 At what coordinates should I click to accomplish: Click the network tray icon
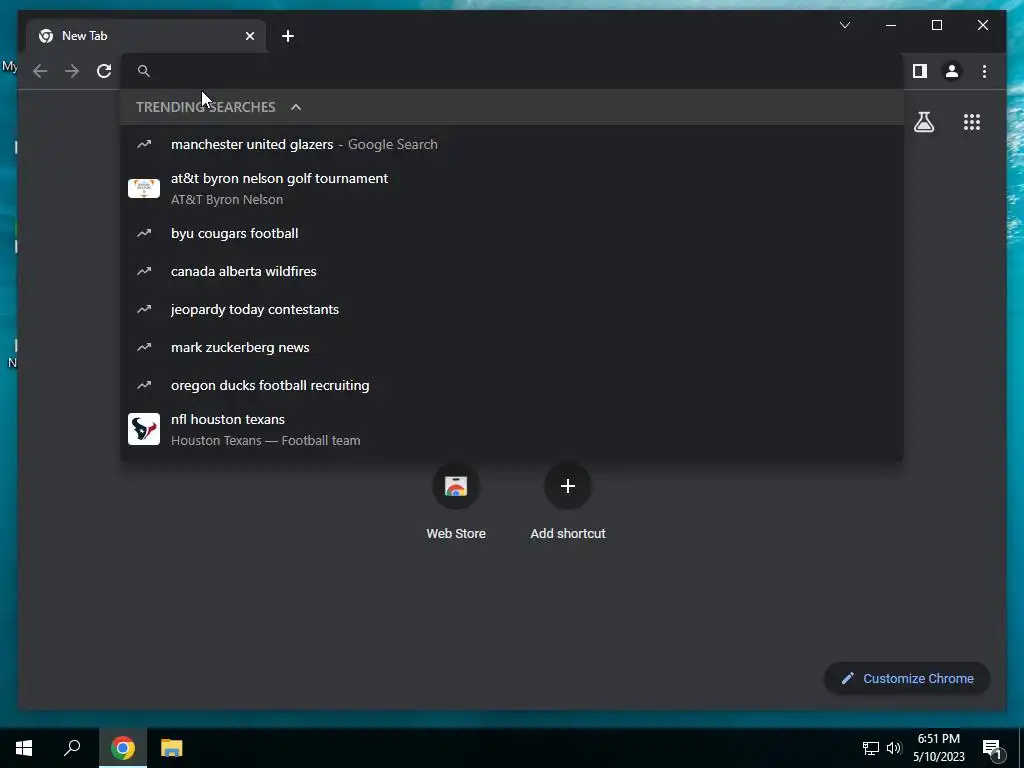click(x=871, y=748)
